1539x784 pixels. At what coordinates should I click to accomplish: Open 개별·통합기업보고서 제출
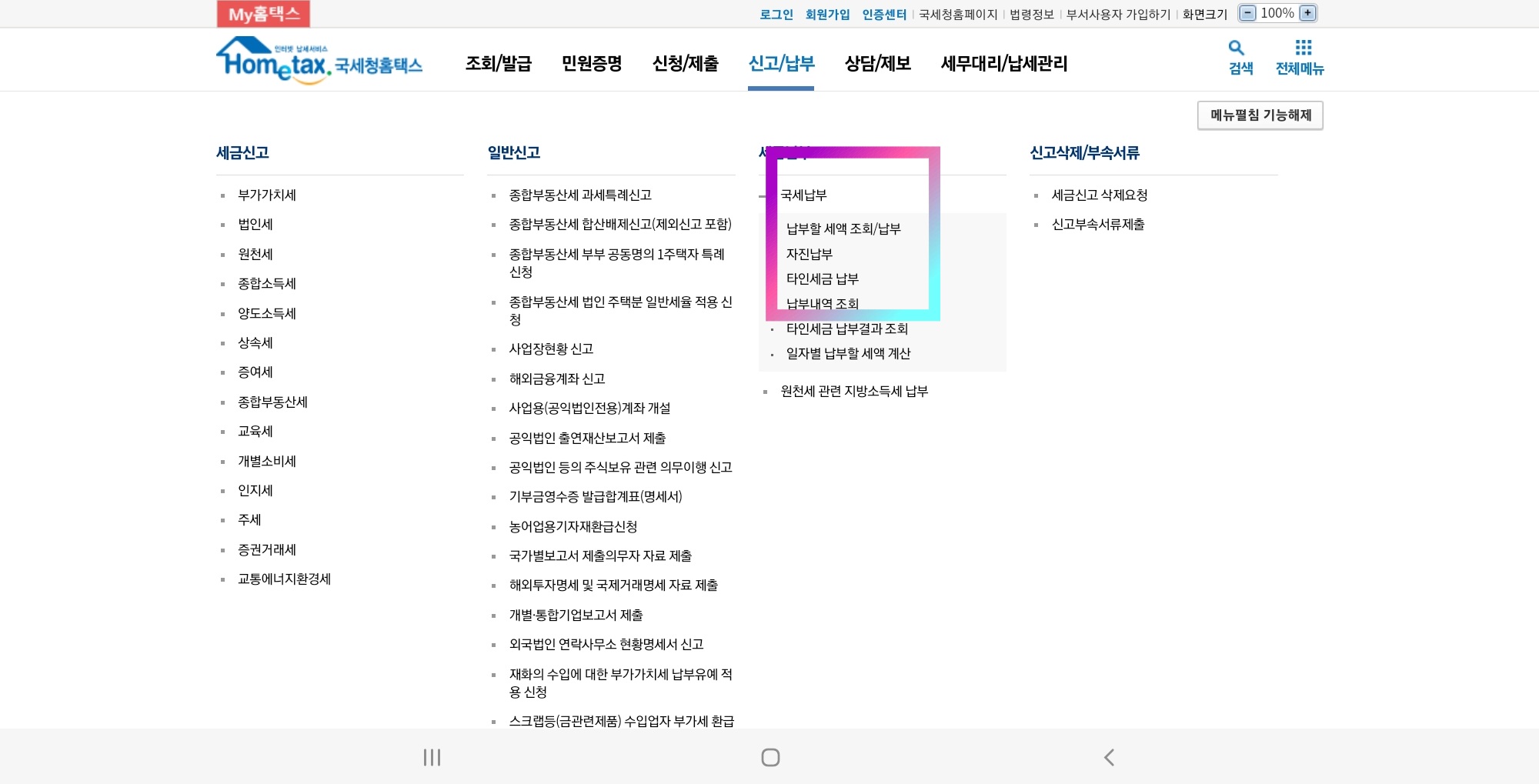576,615
